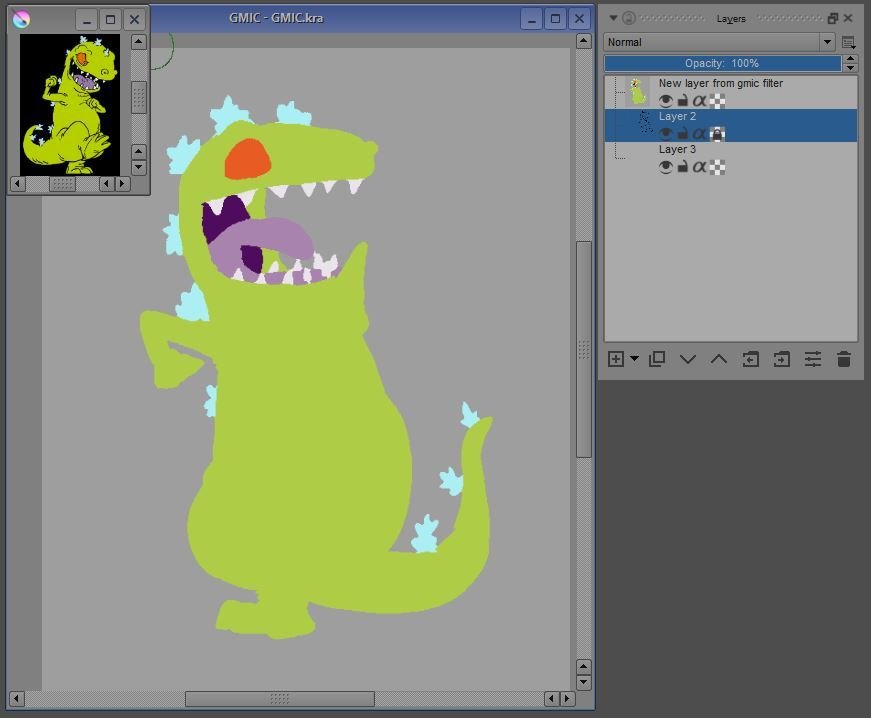This screenshot has height=718, width=871.
Task: Select the Layer 3 name
Action: pyautogui.click(x=677, y=149)
